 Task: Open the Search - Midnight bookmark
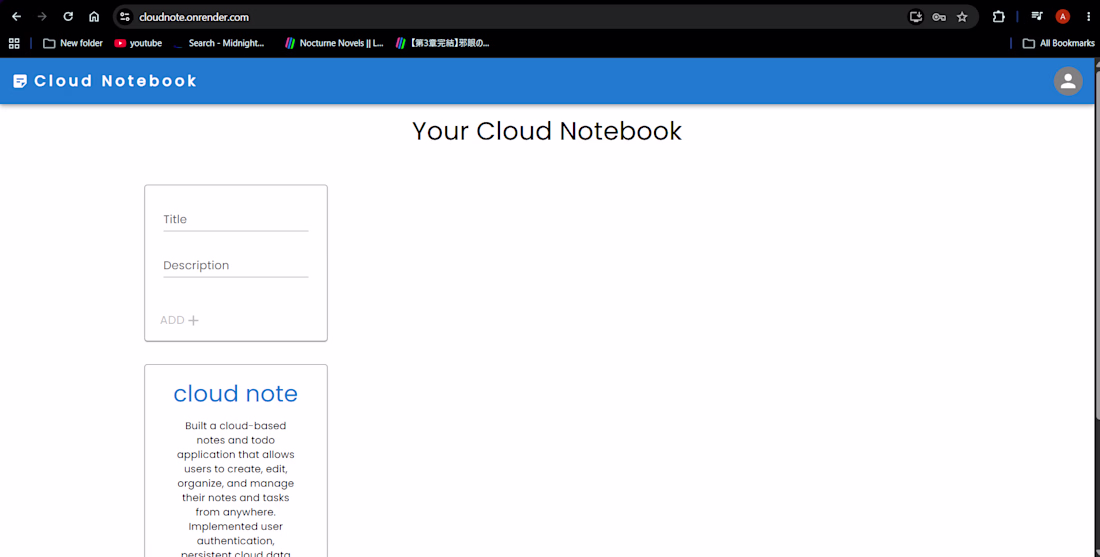[x=218, y=43]
